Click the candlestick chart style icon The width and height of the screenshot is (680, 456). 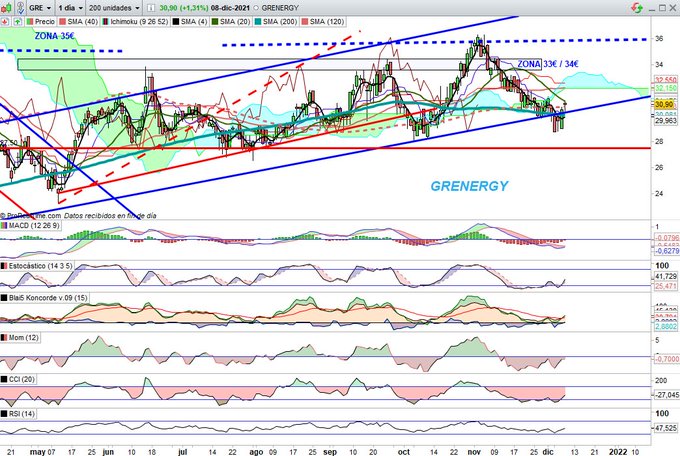pos(6,8)
